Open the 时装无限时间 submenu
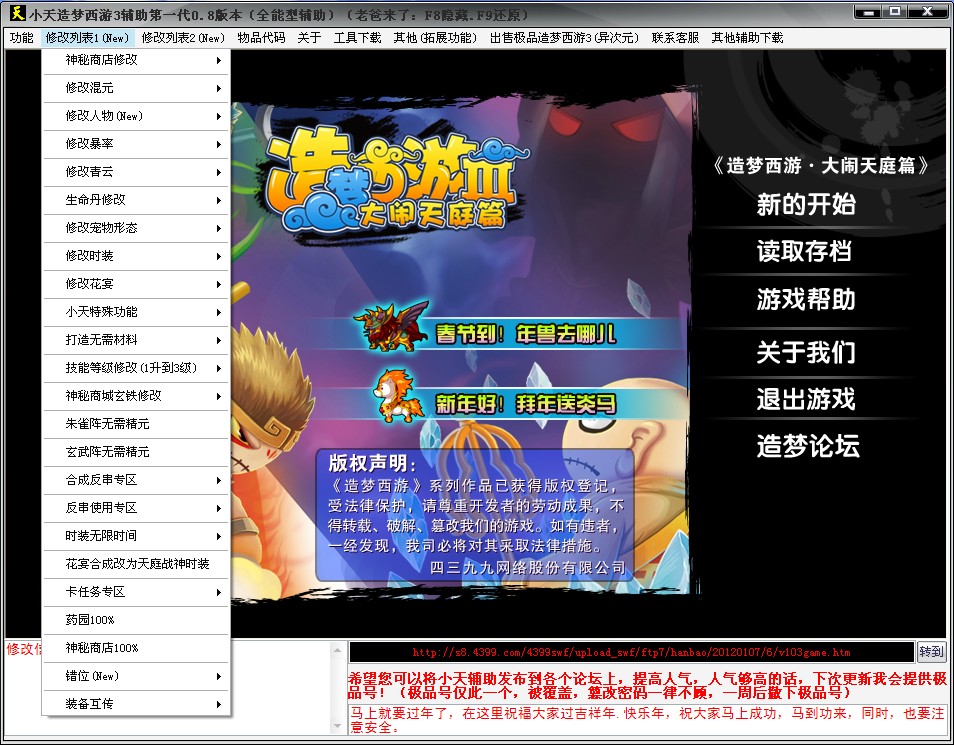The image size is (954, 745). [136, 536]
